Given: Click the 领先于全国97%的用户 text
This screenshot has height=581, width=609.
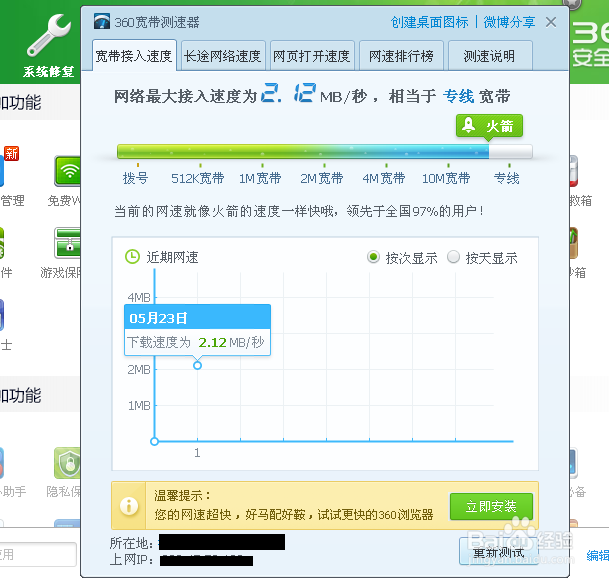Looking at the screenshot, I should pos(411,211).
